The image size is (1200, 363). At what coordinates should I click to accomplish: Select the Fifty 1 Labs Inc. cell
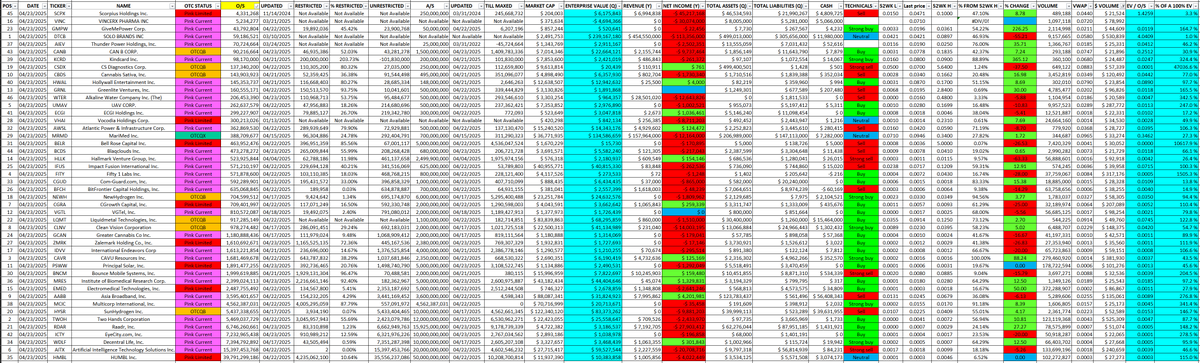pyautogui.click(x=124, y=175)
